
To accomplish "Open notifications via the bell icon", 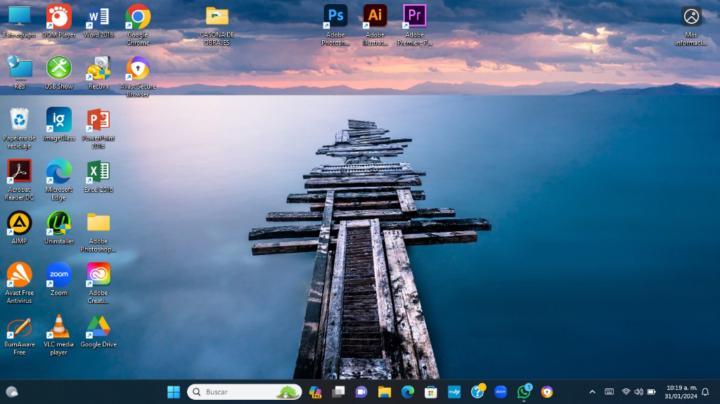I will coord(706,392).
